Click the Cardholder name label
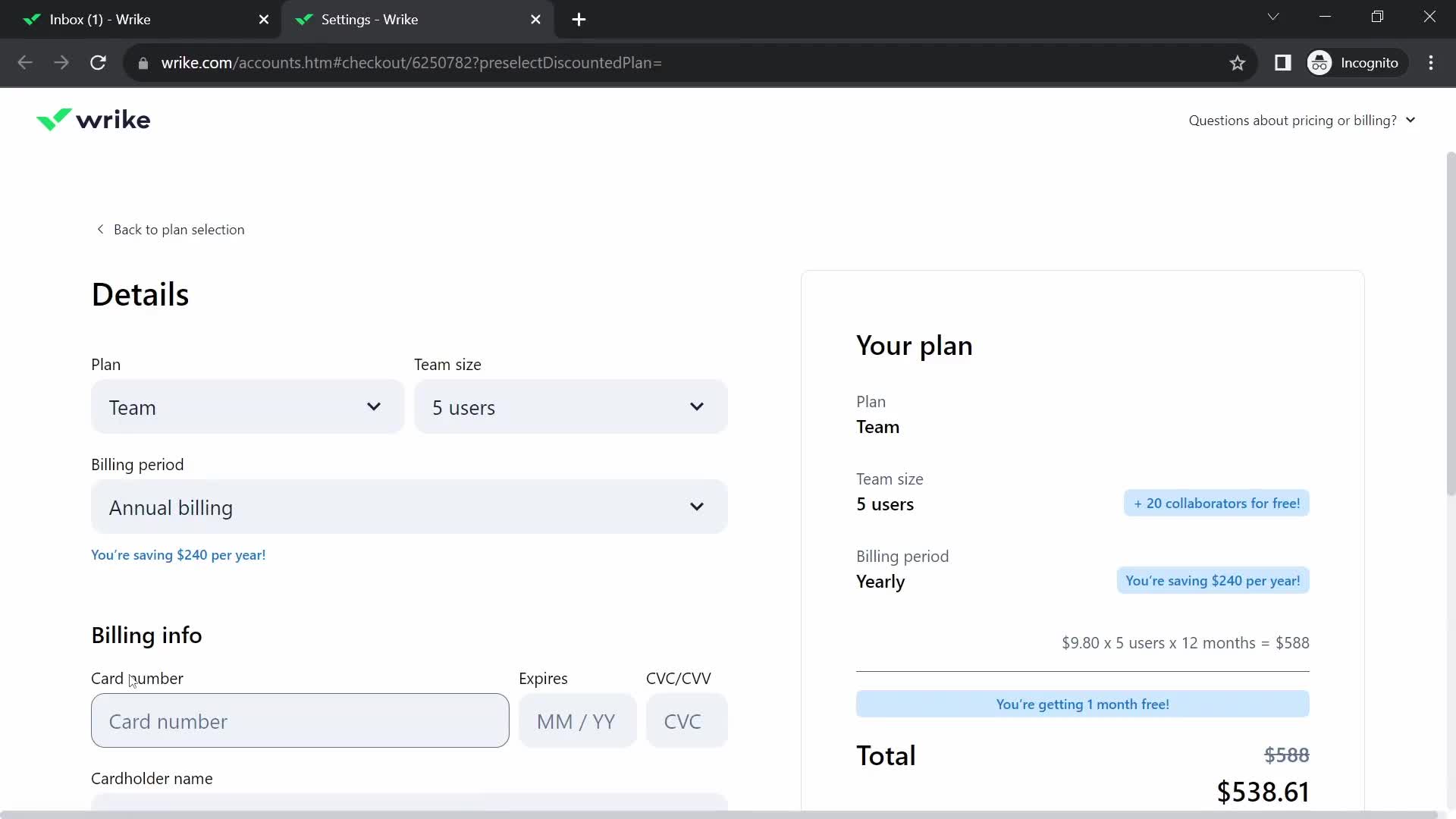Viewport: 1456px width, 819px height. (152, 779)
